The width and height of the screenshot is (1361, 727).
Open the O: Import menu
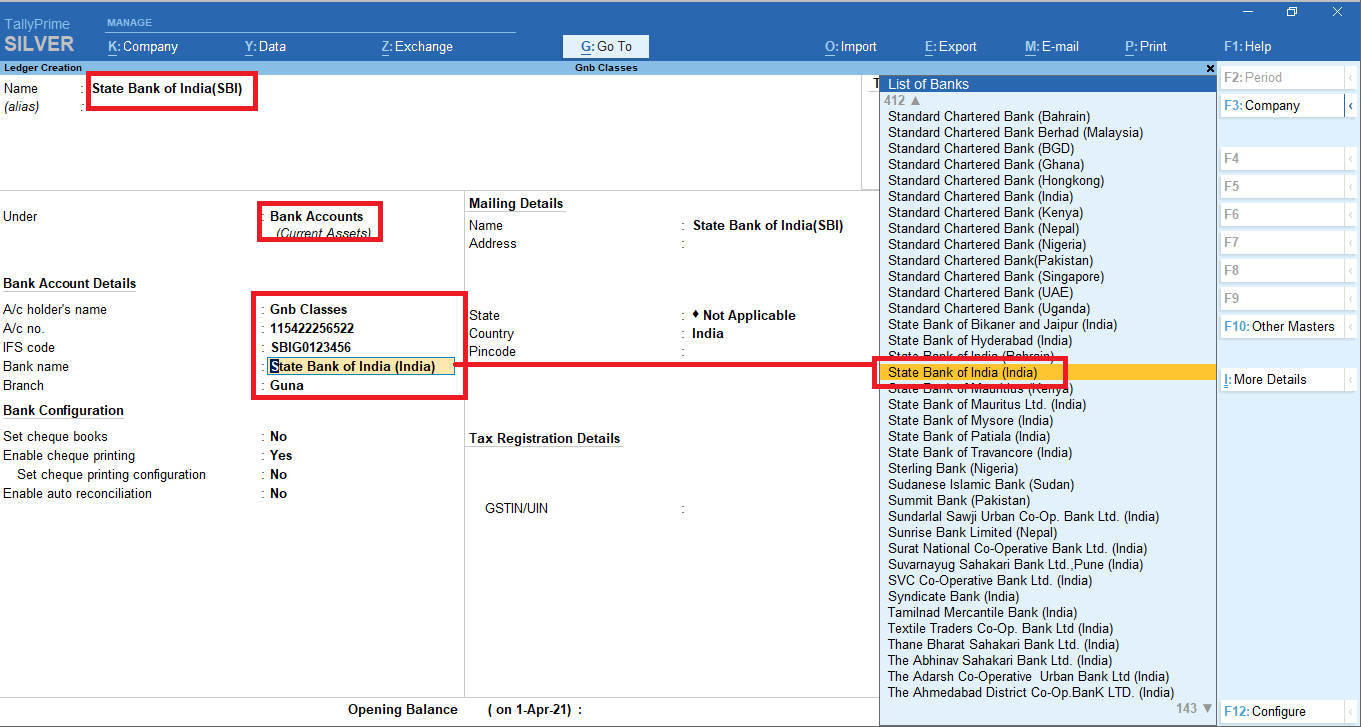(849, 46)
